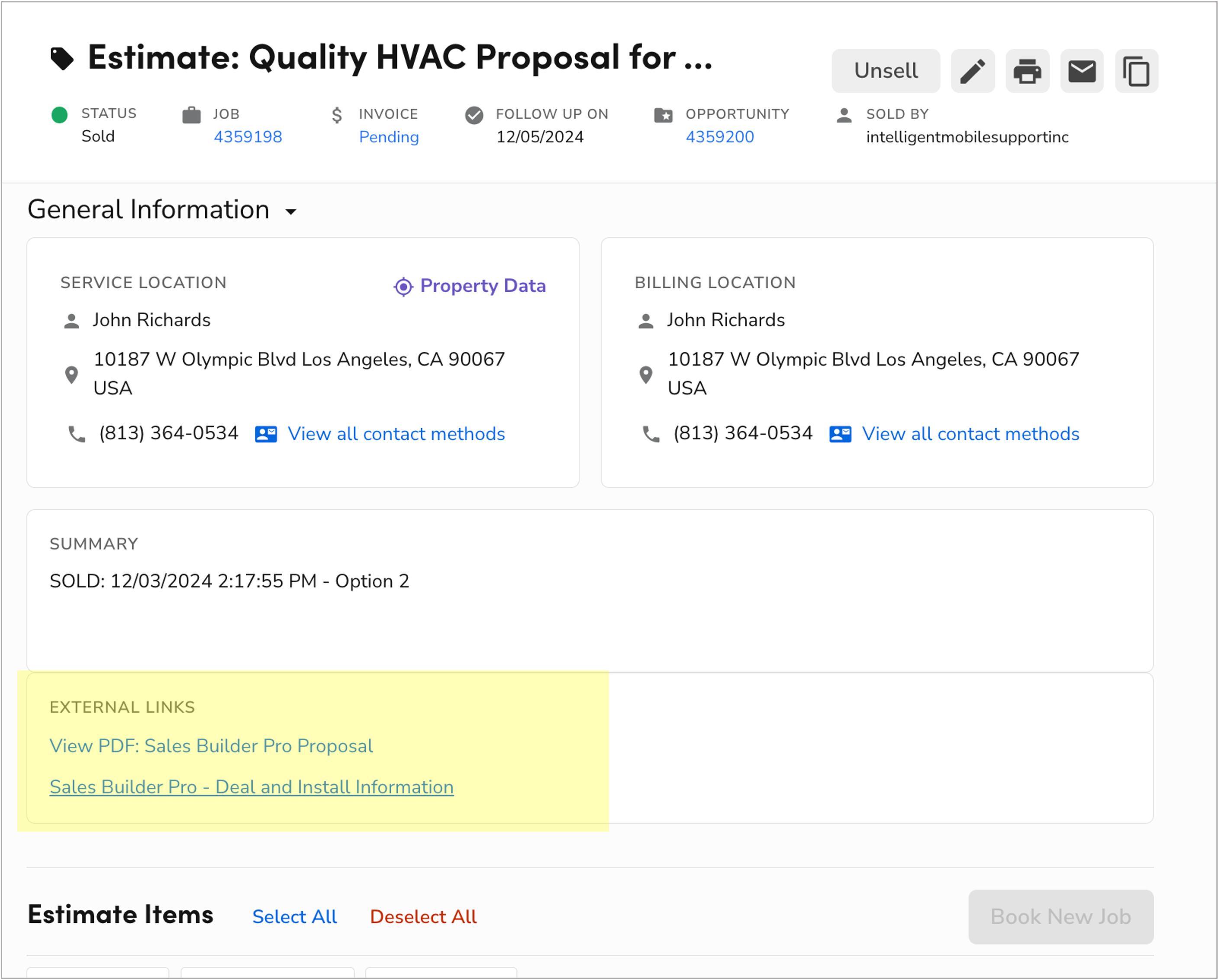Click person icon in Service Location
The image size is (1218, 980).
[71, 321]
